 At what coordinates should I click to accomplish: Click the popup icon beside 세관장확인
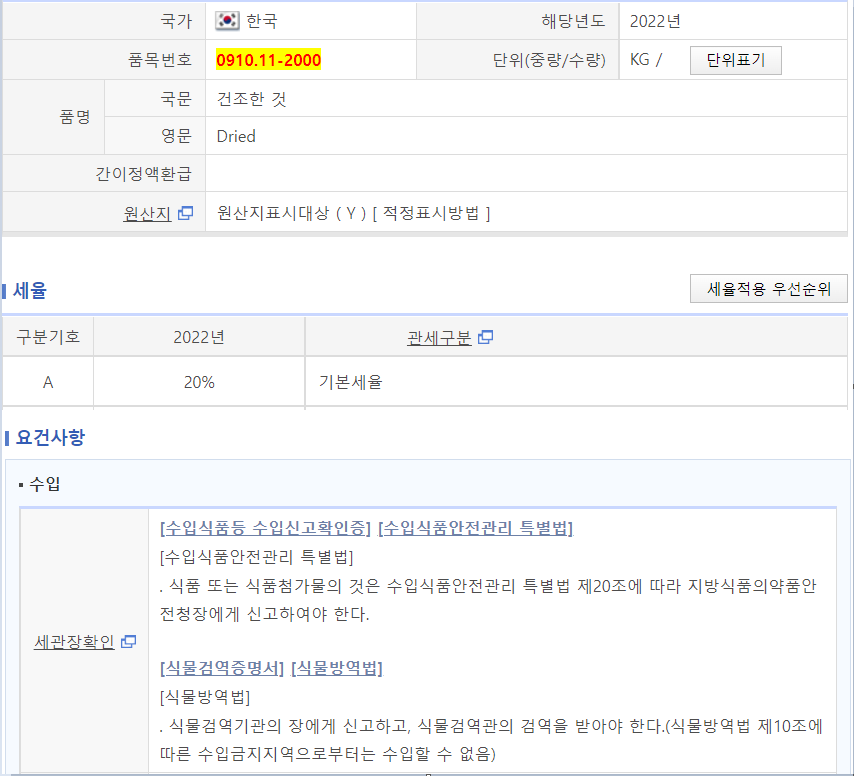click(x=128, y=642)
